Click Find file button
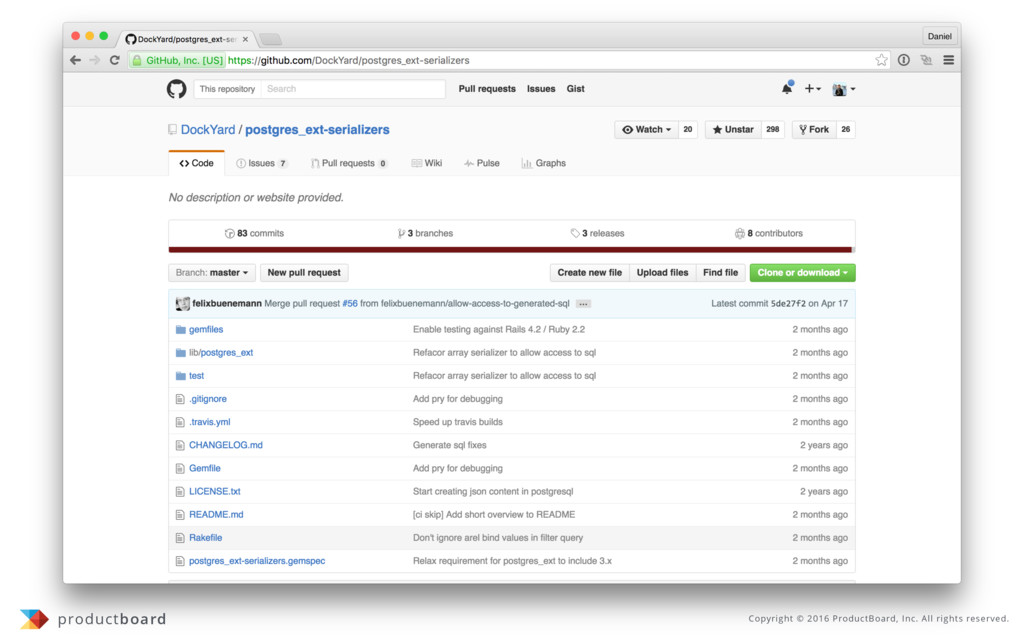 point(720,272)
